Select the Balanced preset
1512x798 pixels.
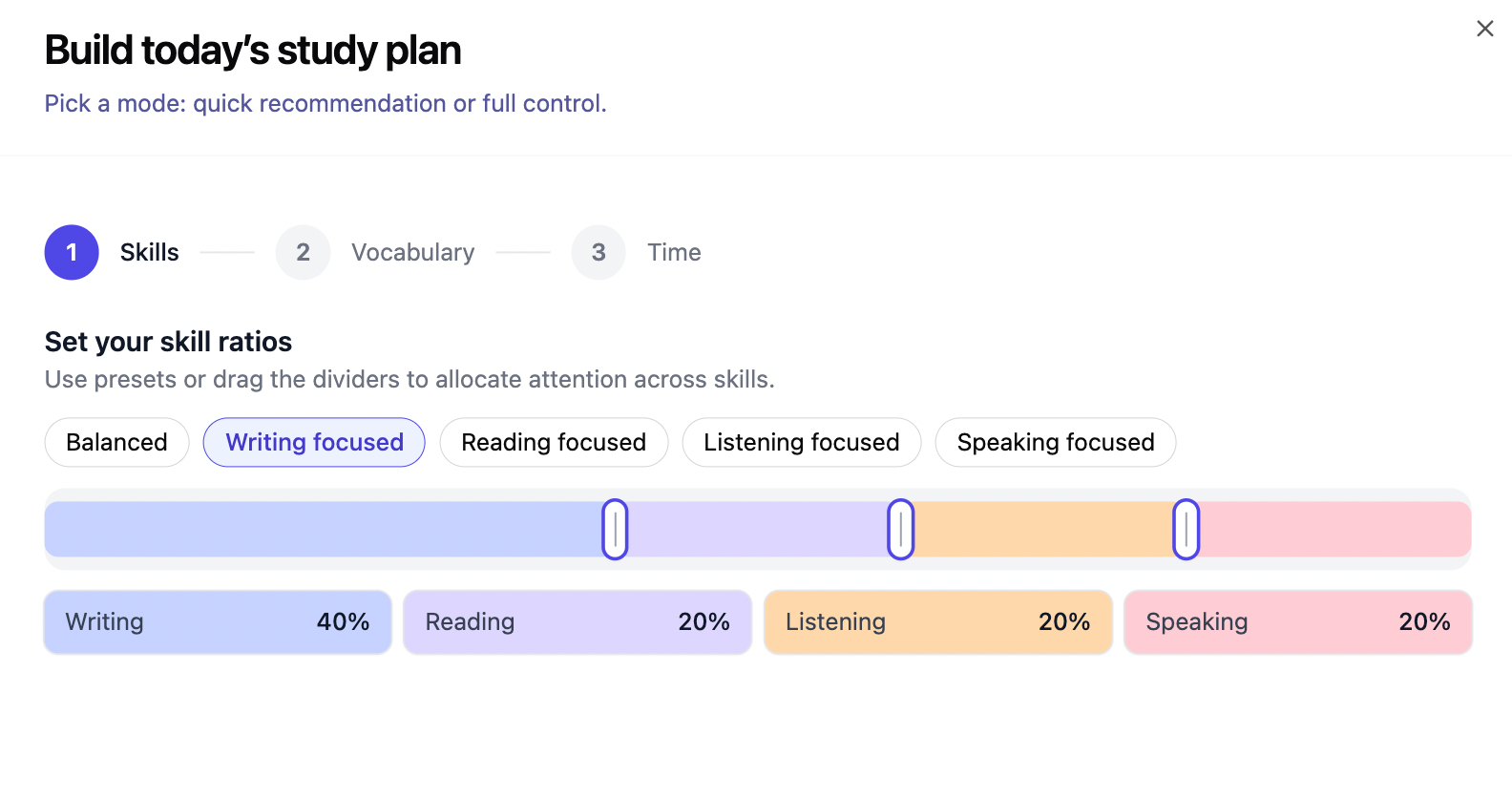116,442
